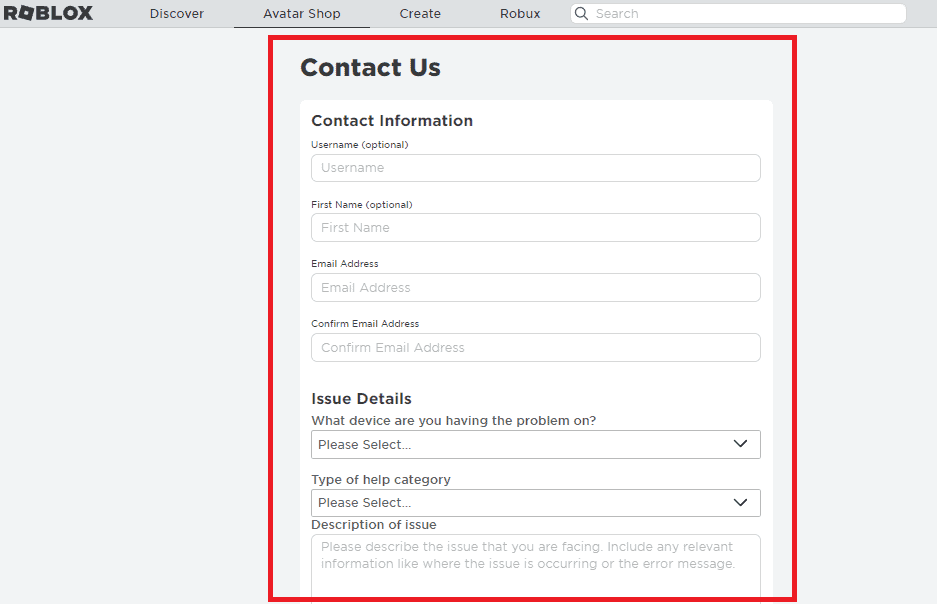Go to the Robux page
The width and height of the screenshot is (937, 604).
[520, 14]
